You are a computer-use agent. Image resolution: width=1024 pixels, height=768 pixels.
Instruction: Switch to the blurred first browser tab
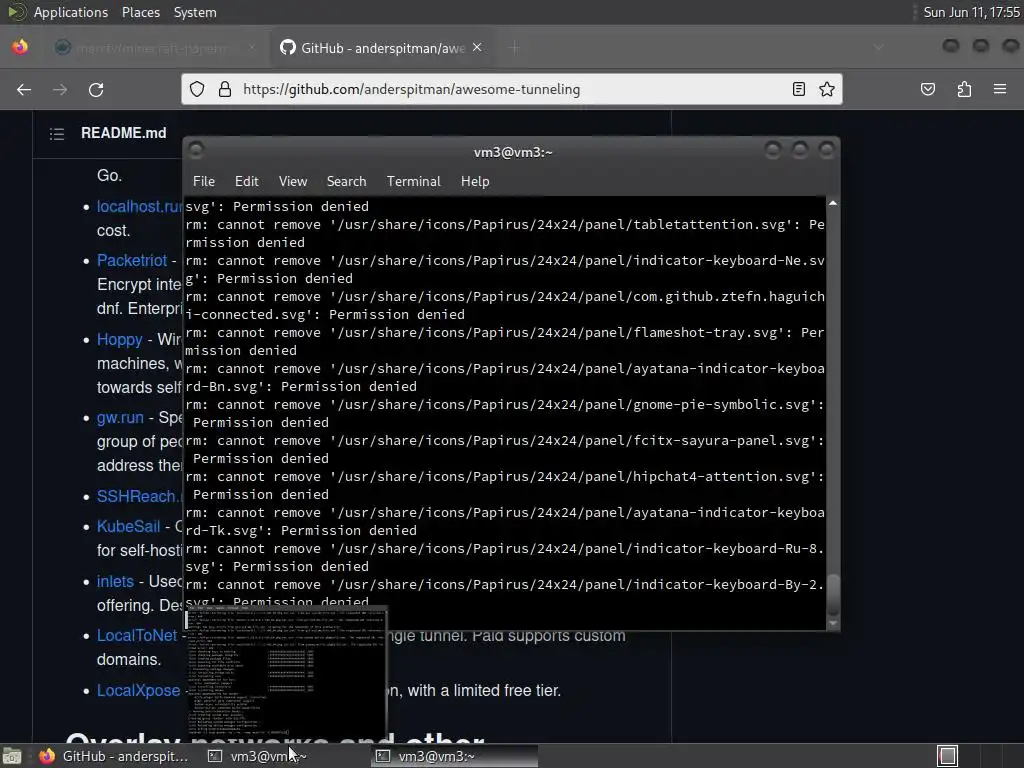point(153,48)
